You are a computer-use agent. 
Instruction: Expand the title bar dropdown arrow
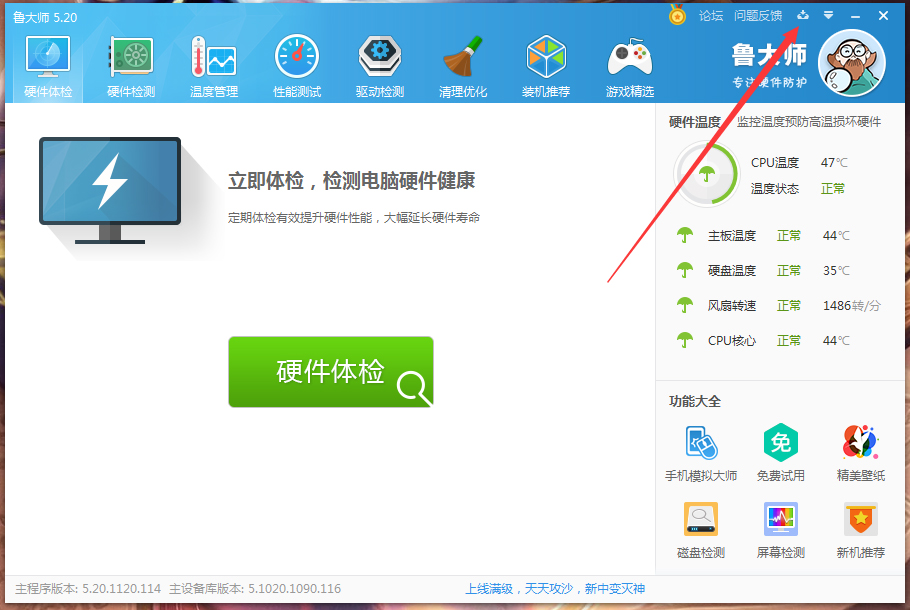point(827,15)
